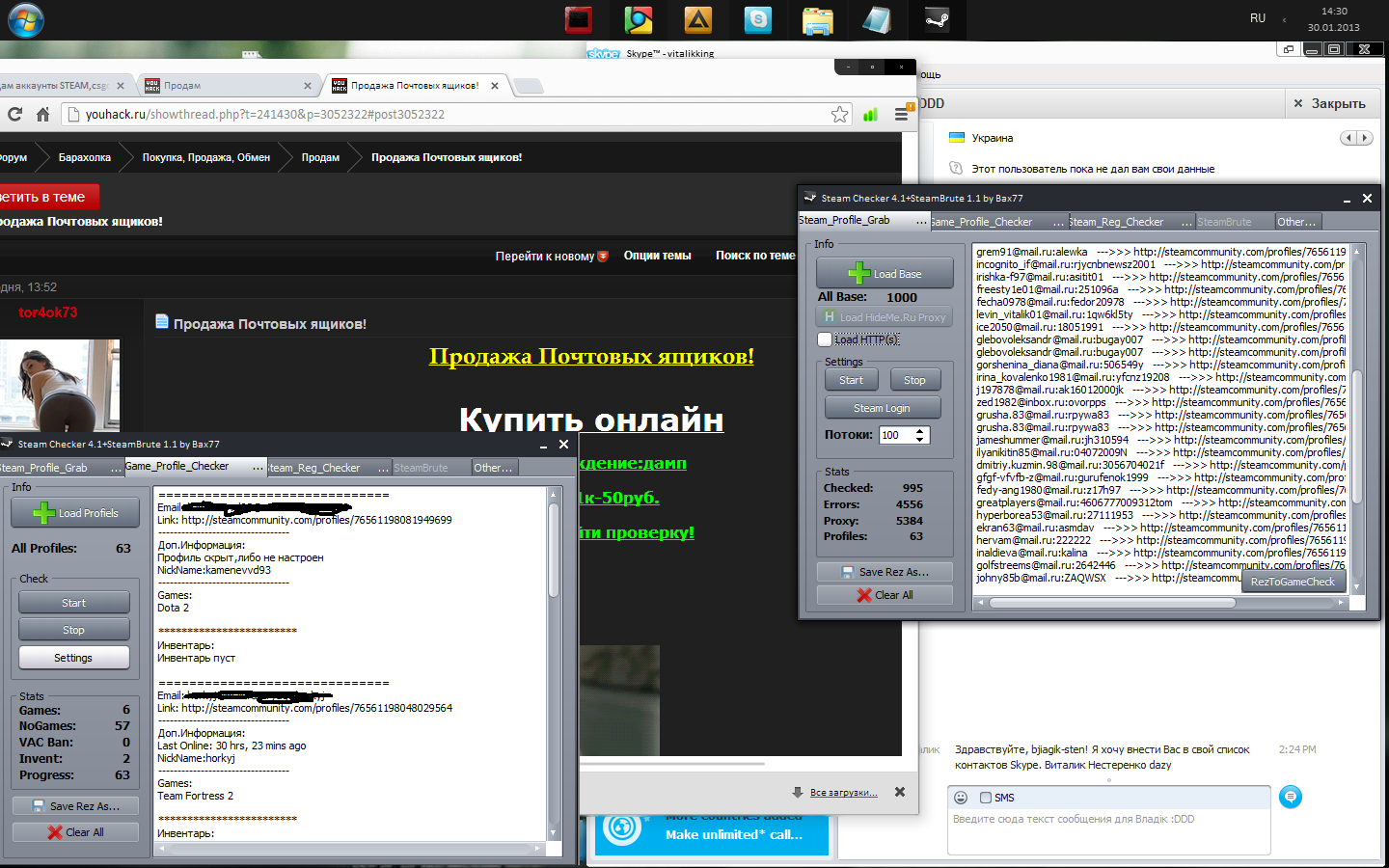
Task: Click the Skype taskbar icon
Action: [758, 19]
